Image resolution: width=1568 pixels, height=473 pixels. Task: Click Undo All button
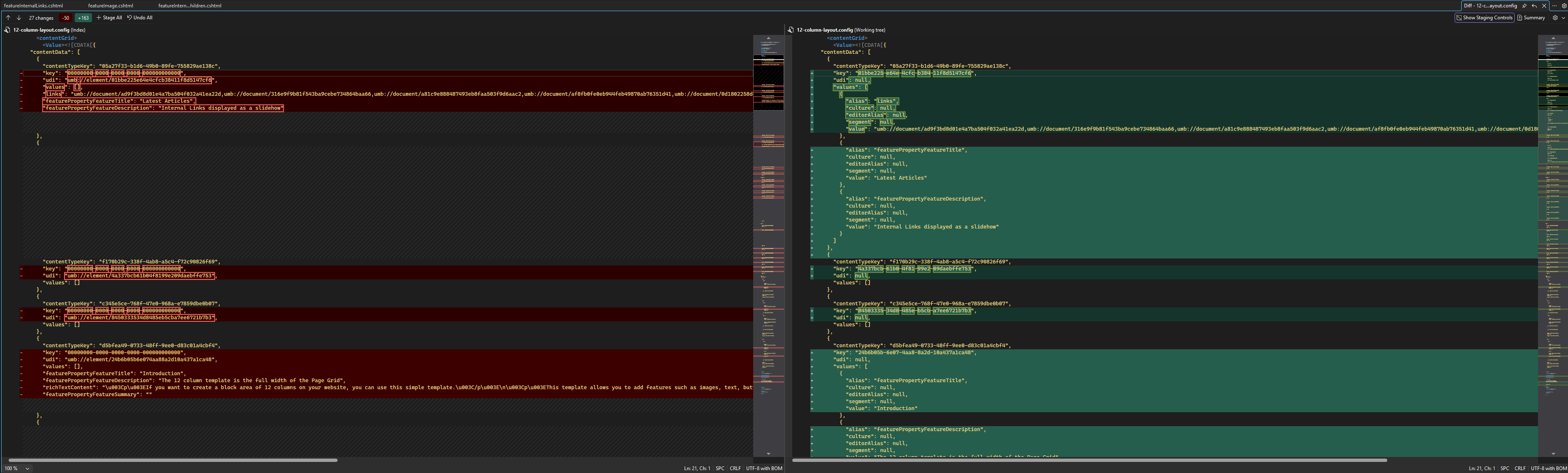click(139, 18)
